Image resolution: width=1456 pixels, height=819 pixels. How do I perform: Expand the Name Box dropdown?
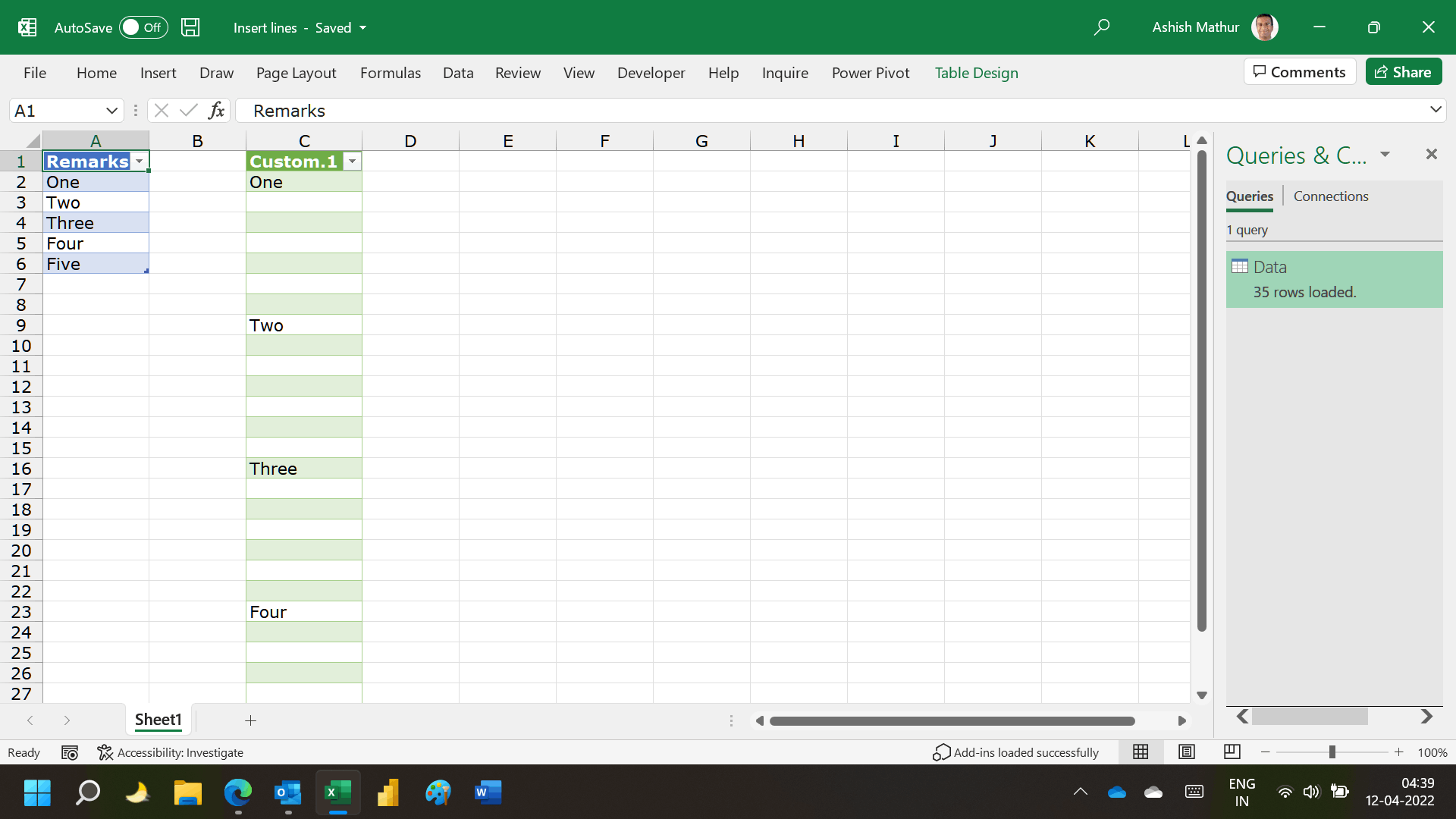pos(111,111)
